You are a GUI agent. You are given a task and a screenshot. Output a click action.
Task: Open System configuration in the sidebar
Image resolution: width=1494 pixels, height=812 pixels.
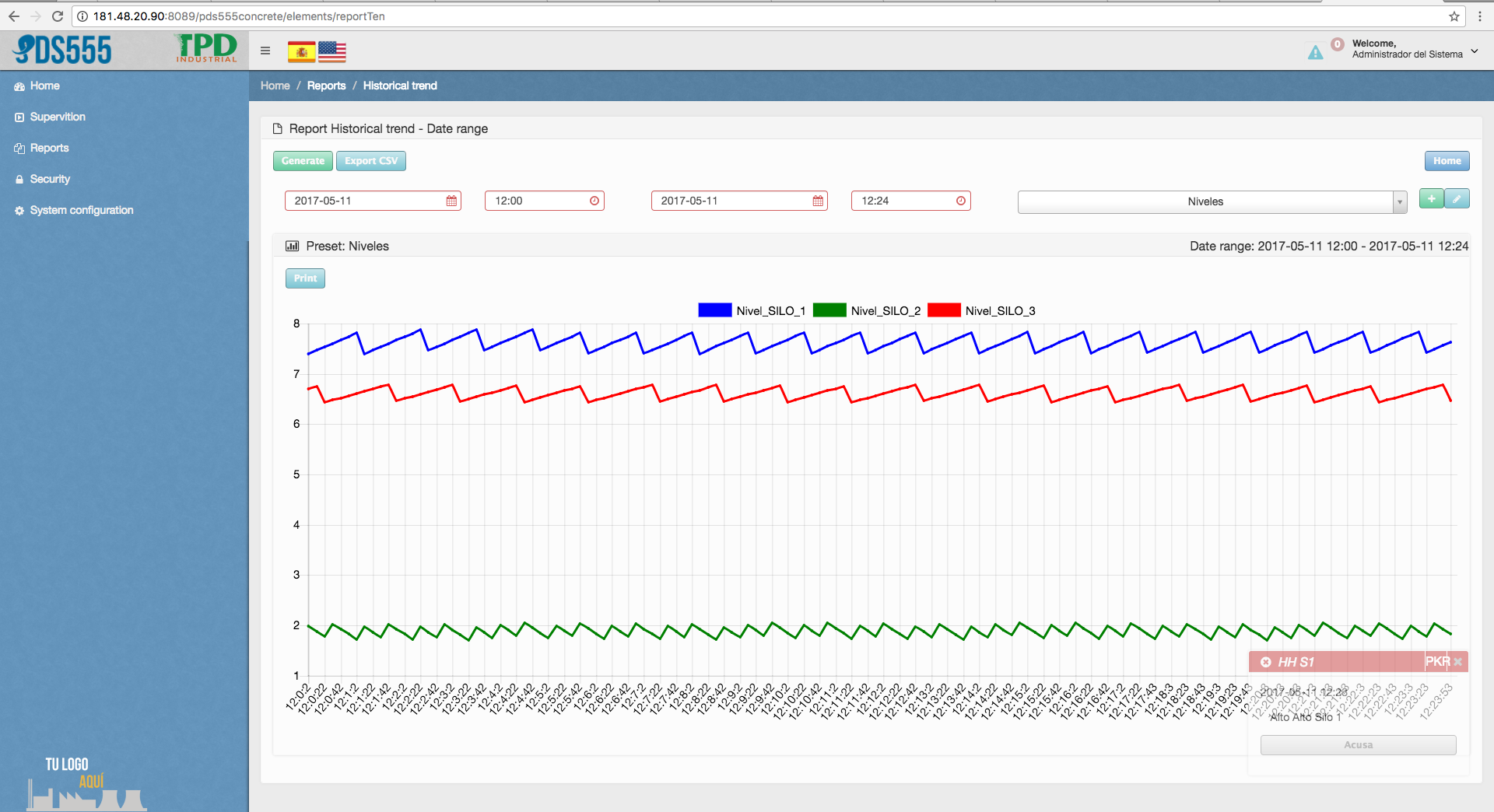click(x=74, y=210)
